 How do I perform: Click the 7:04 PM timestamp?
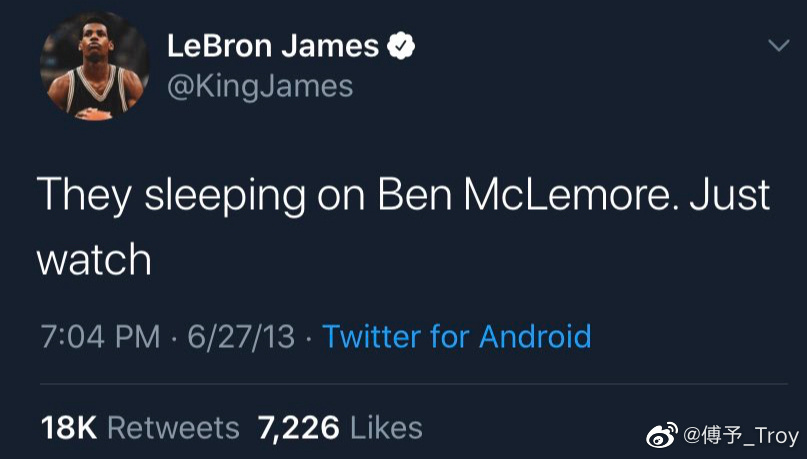100,336
